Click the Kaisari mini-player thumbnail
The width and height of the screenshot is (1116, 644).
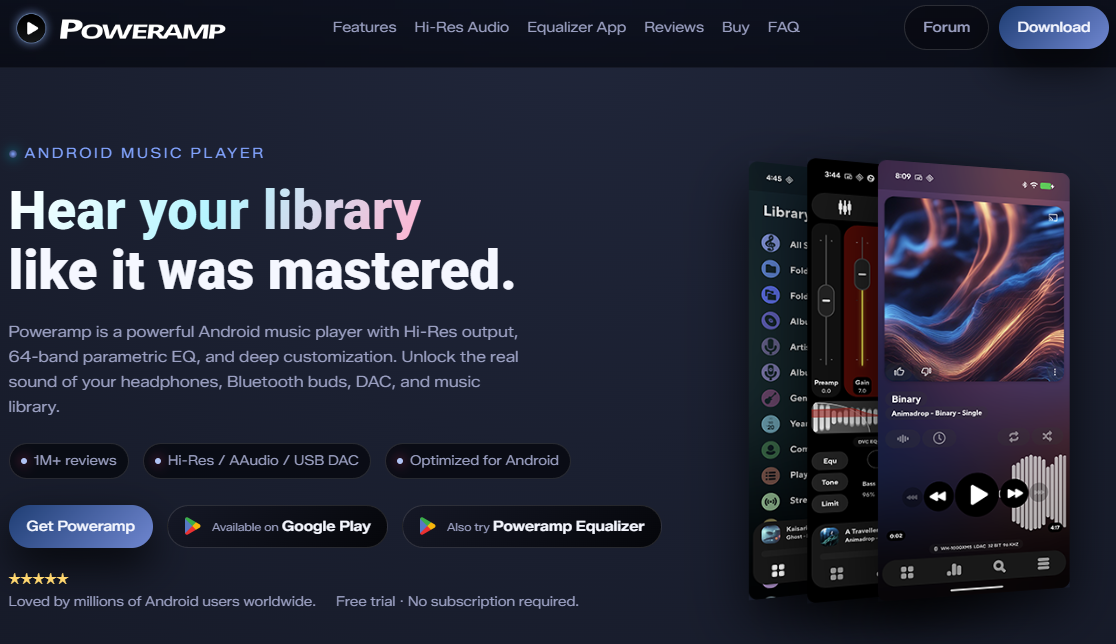pyautogui.click(x=771, y=533)
